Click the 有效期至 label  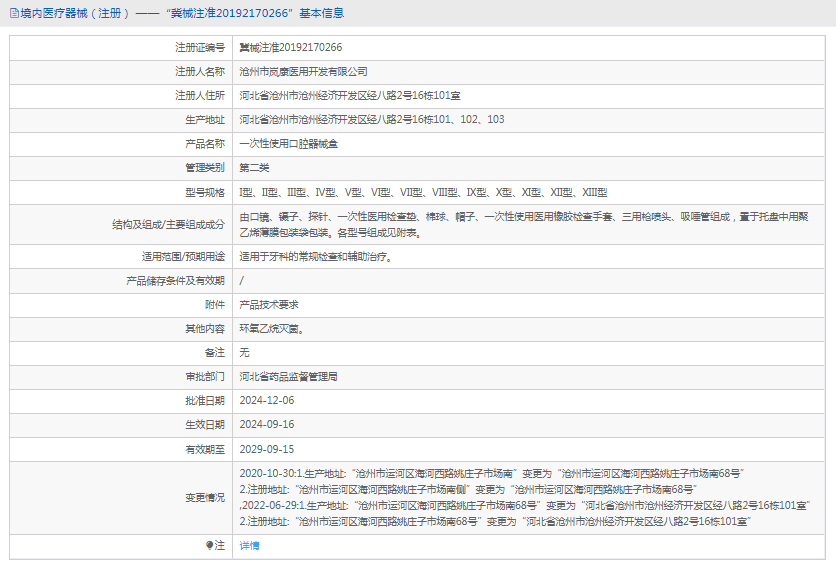pyautogui.click(x=205, y=449)
